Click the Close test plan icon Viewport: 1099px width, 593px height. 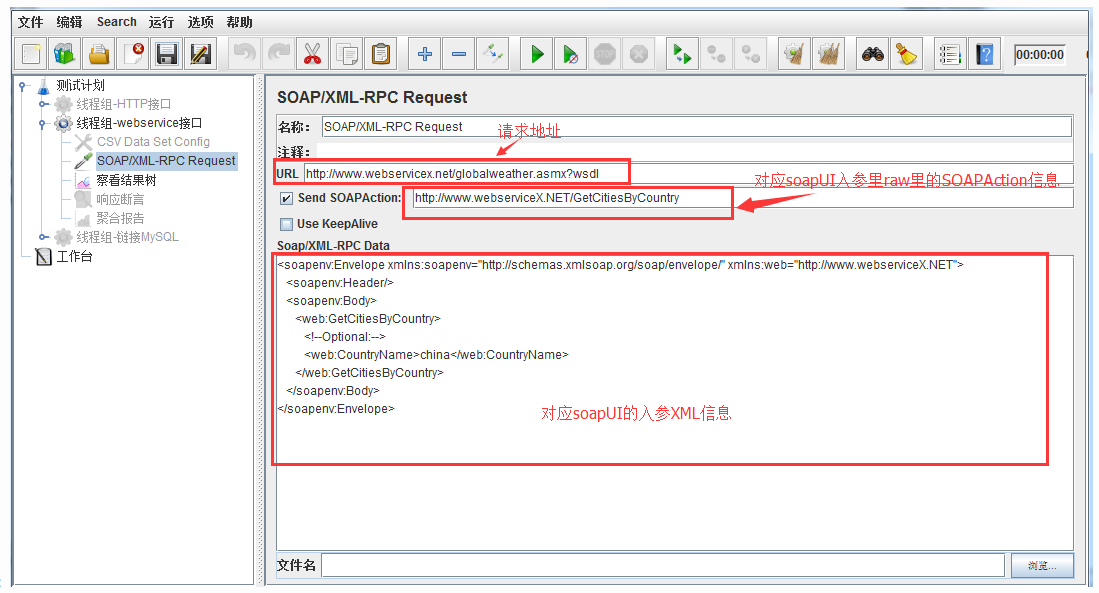click(133, 54)
